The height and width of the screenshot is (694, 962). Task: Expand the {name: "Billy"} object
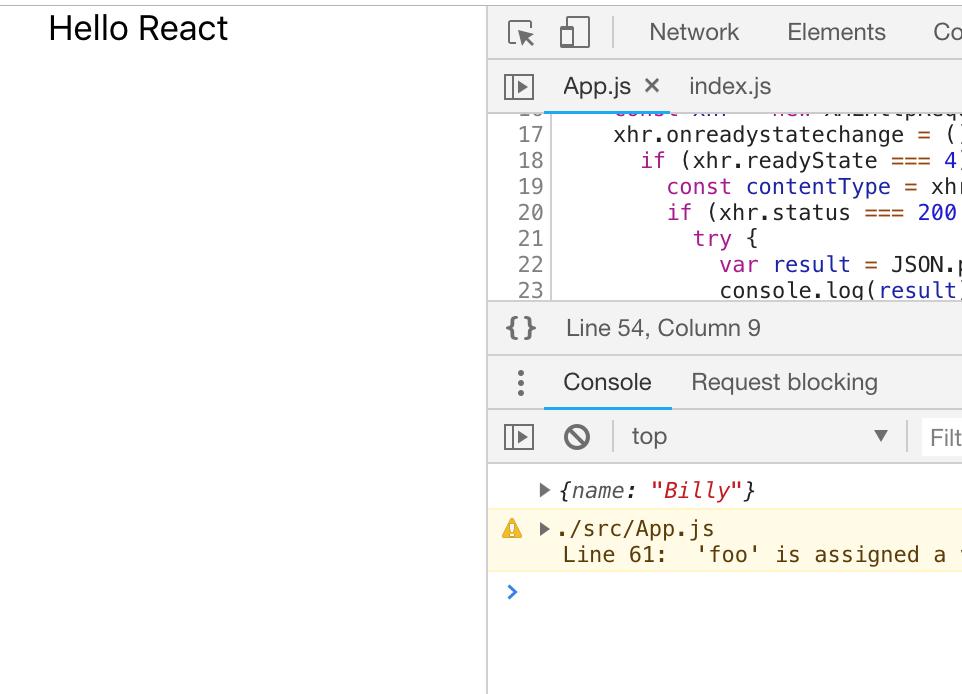click(544, 490)
